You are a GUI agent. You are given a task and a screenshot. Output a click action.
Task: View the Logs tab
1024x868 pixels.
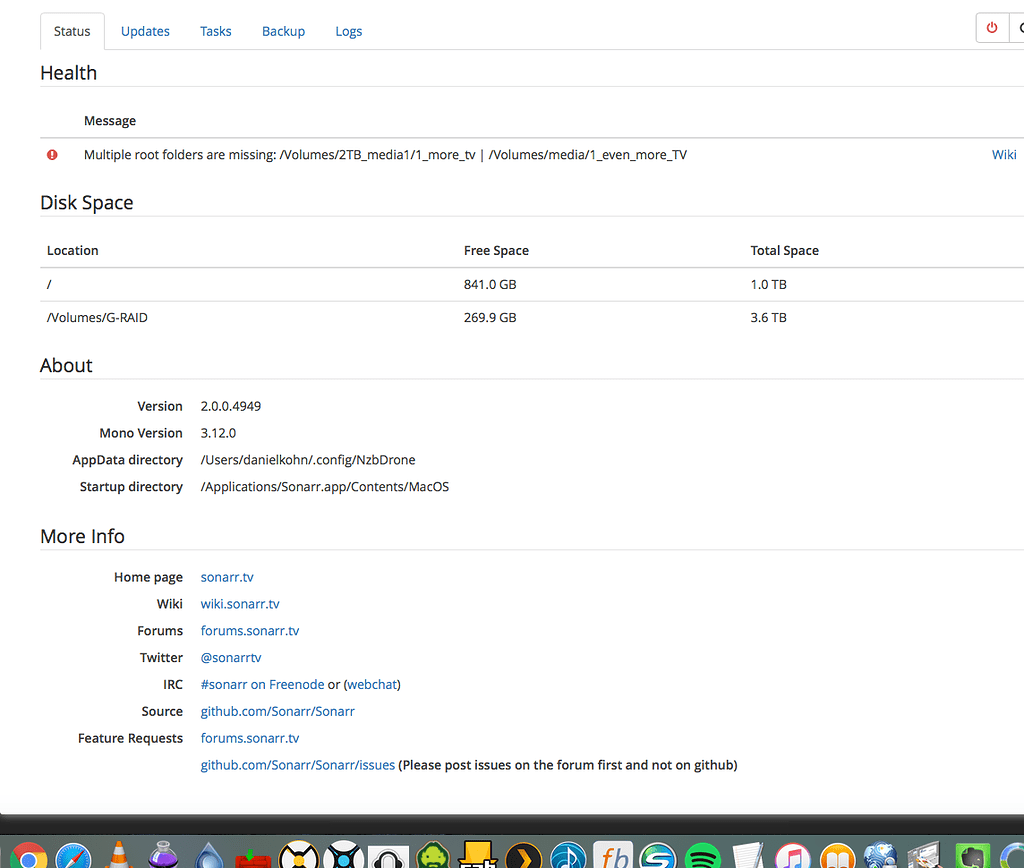(x=348, y=31)
